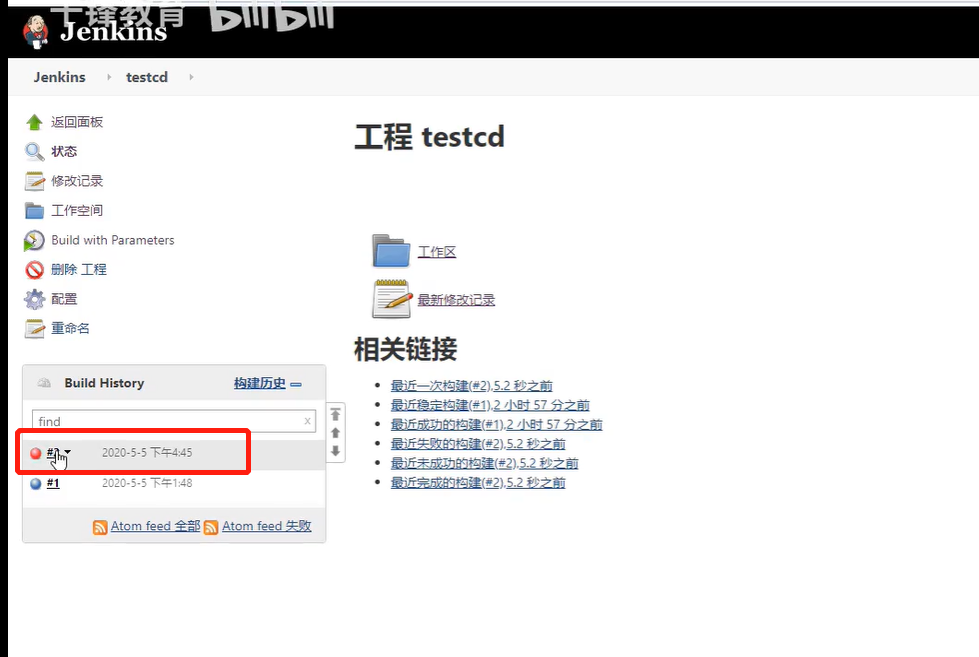The image size is (979, 657).
Task: Click the magnifier icon beside 状态
Action: tap(34, 152)
